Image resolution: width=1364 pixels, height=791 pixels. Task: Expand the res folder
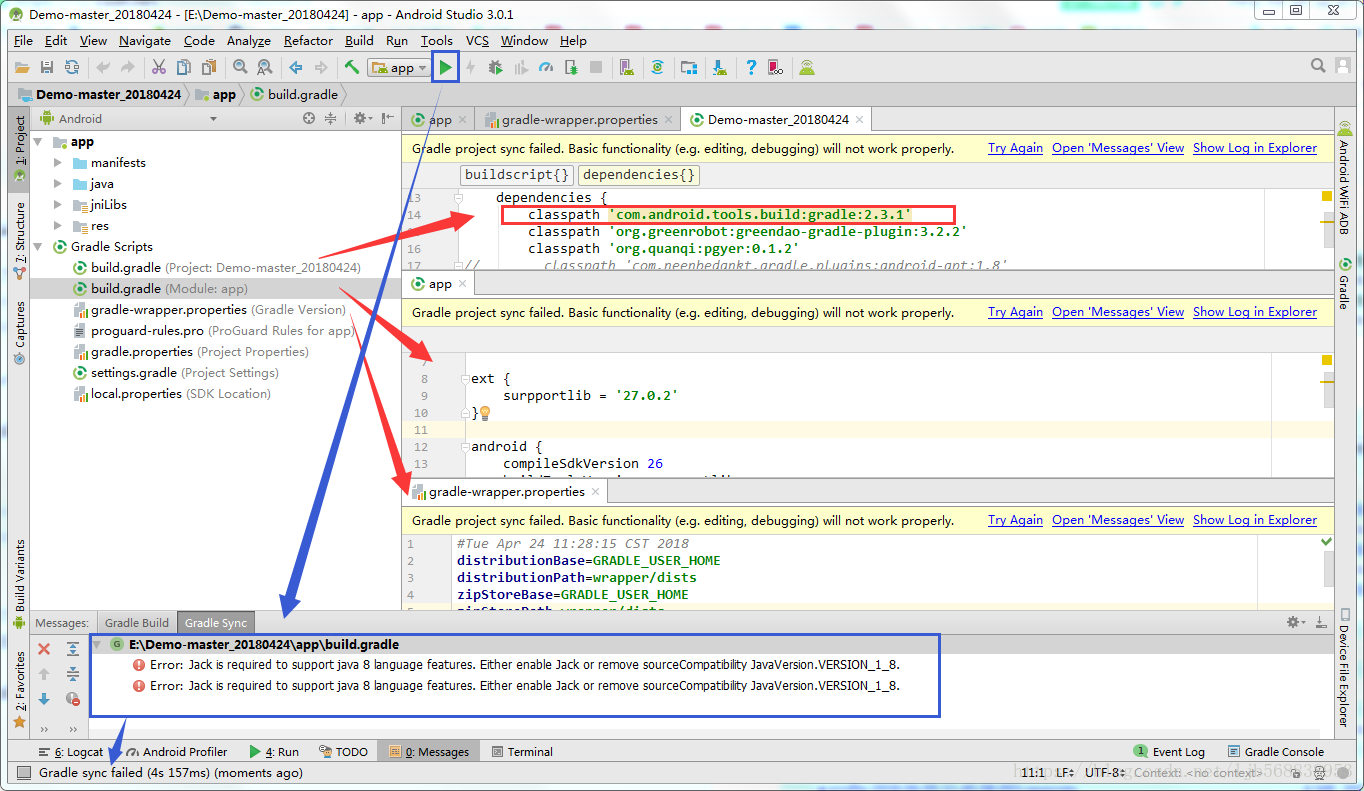pos(57,226)
